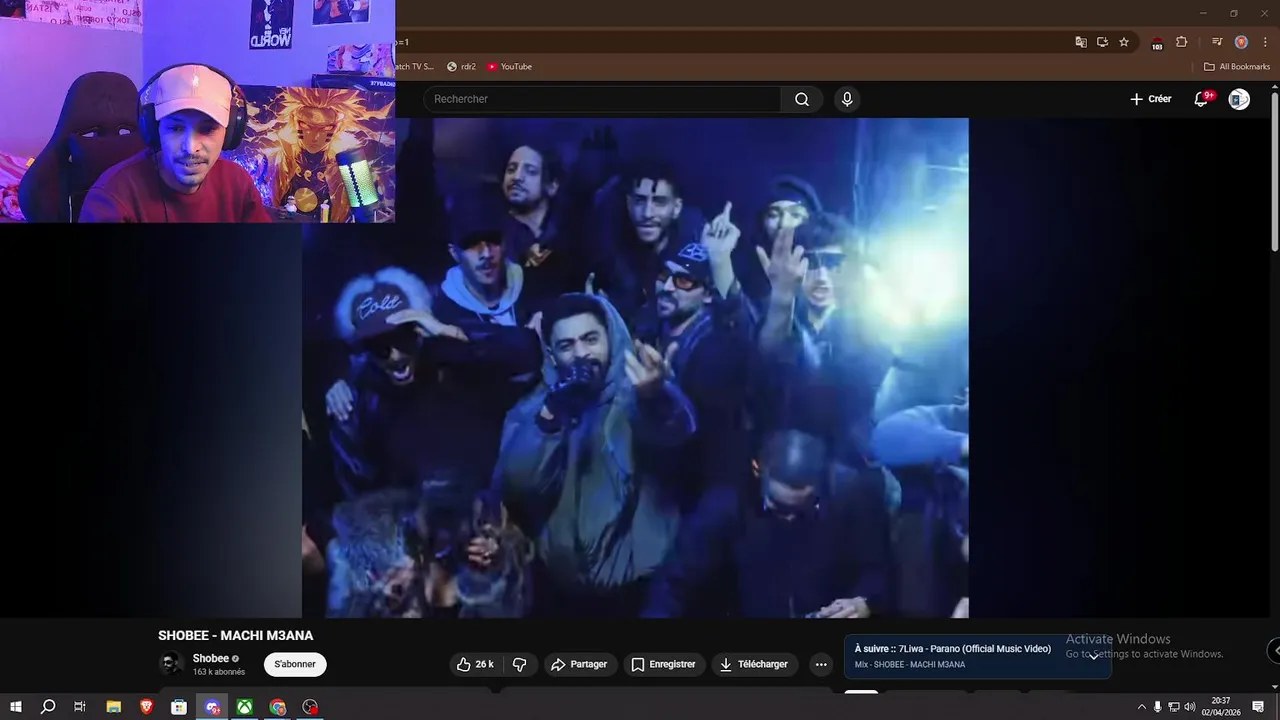This screenshot has width=1280, height=720.
Task: Dislike the video with thumbs down
Action: [520, 664]
